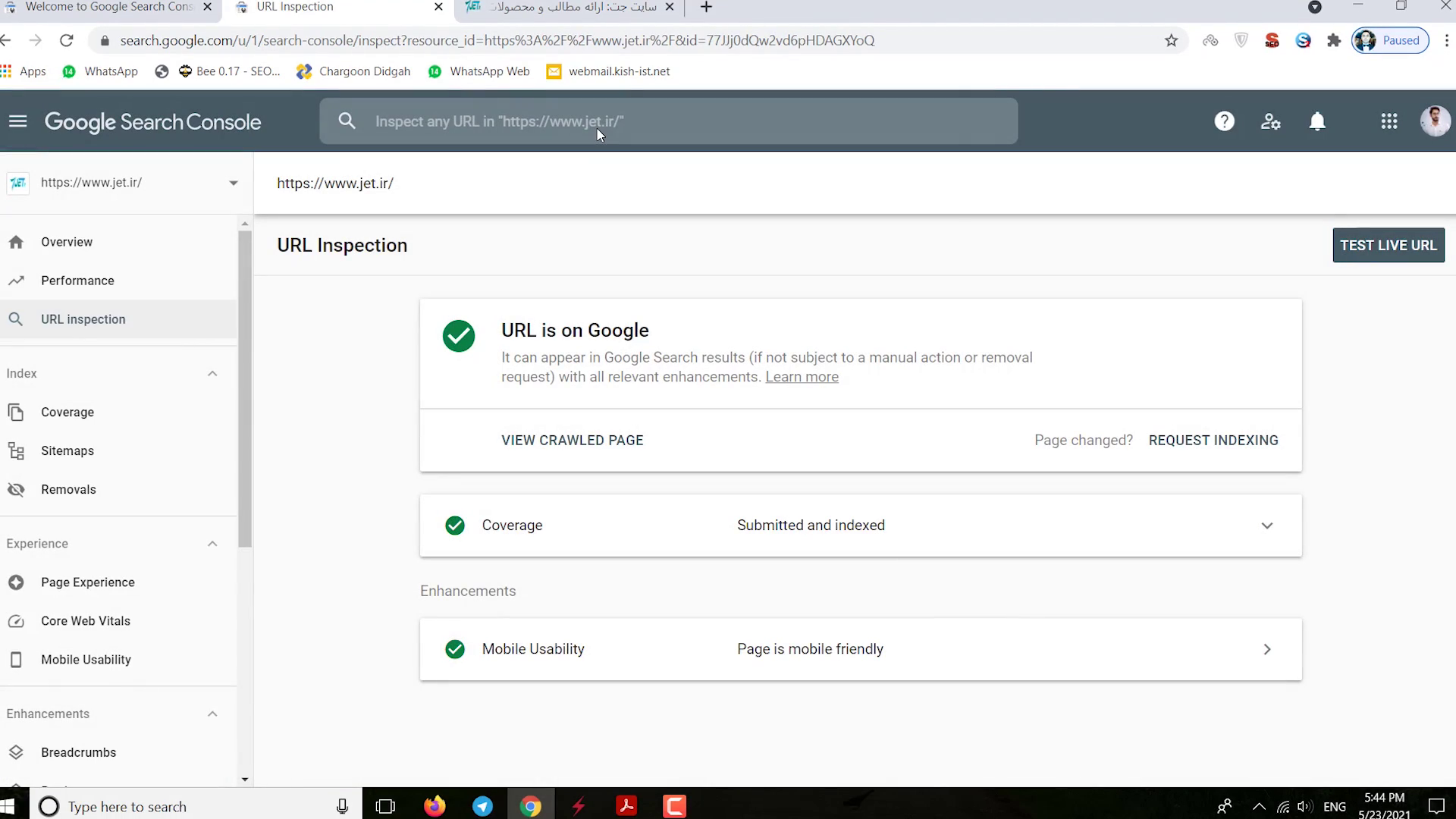This screenshot has width=1456, height=819.
Task: Open the Google apps grid
Action: pos(1389,121)
